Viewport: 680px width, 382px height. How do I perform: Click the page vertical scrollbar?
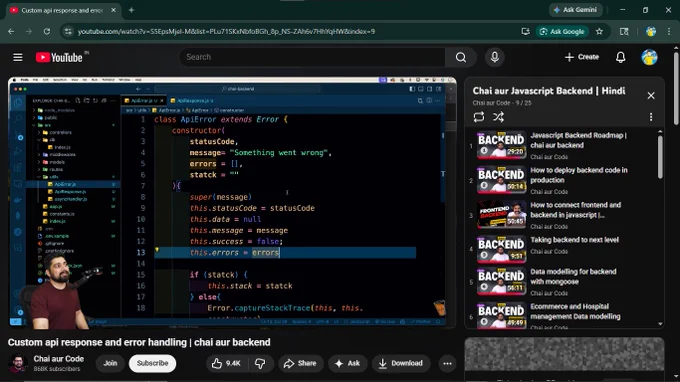pyautogui.click(x=676, y=87)
